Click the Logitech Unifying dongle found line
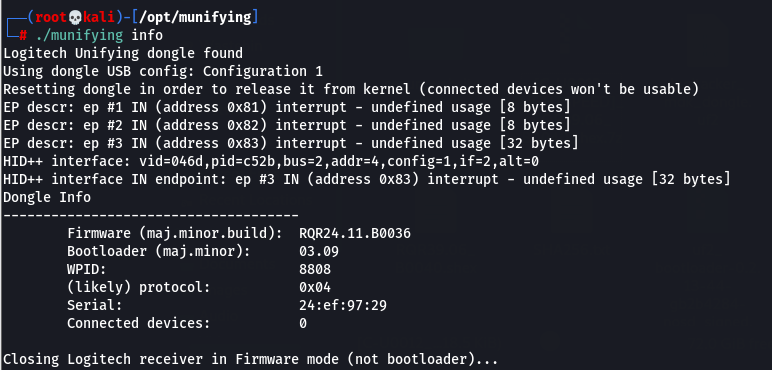Image resolution: width=772 pixels, height=370 pixels. pos(123,53)
